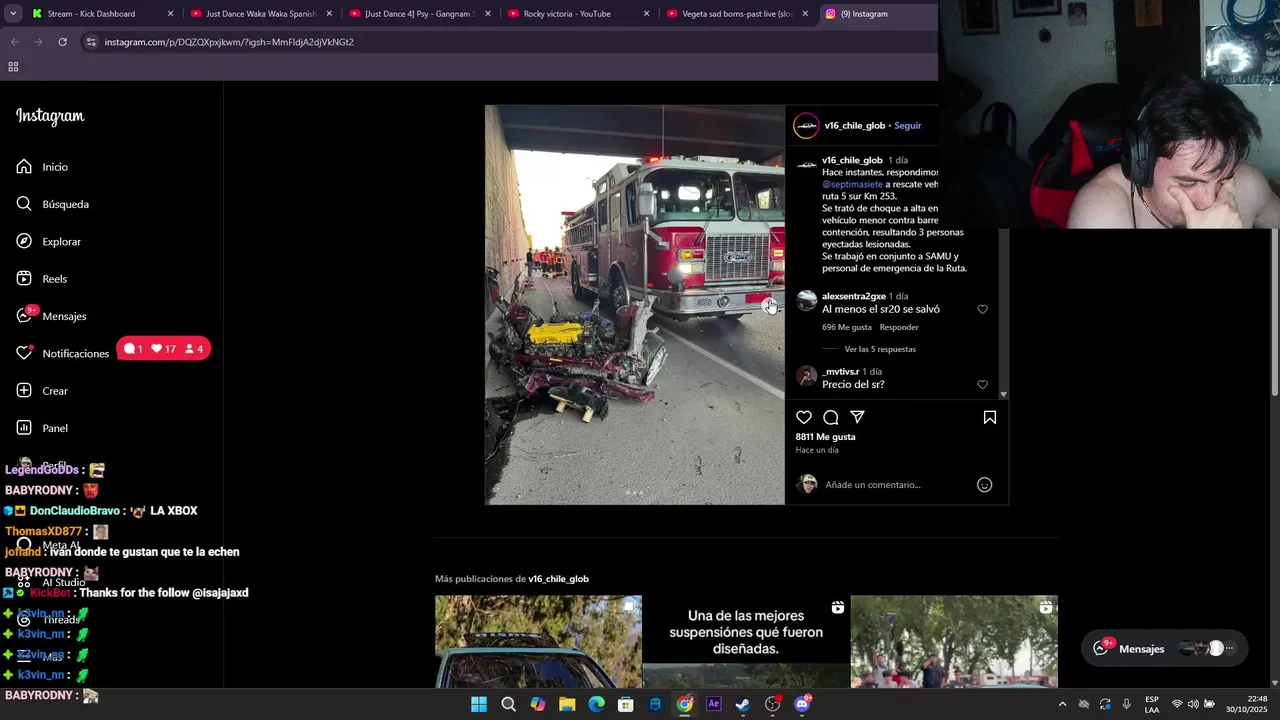Screen dimensions: 1280x720
Task: View 8811 Me gusta likes list
Action: [x=825, y=437]
